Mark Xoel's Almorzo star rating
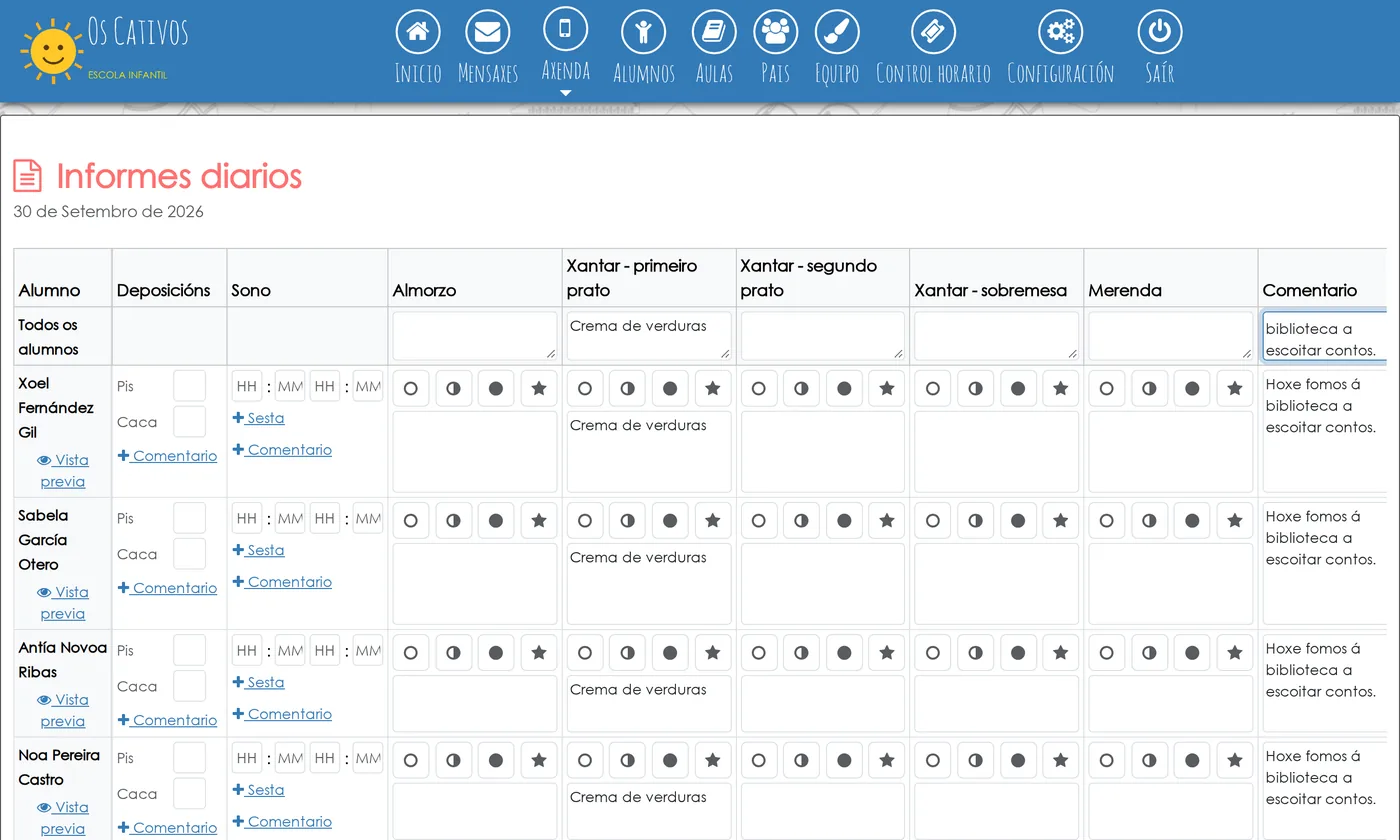1400x840 pixels. tap(539, 388)
